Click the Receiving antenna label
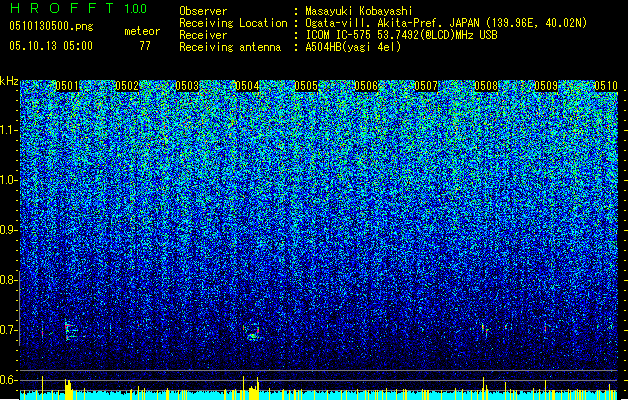 (230, 47)
